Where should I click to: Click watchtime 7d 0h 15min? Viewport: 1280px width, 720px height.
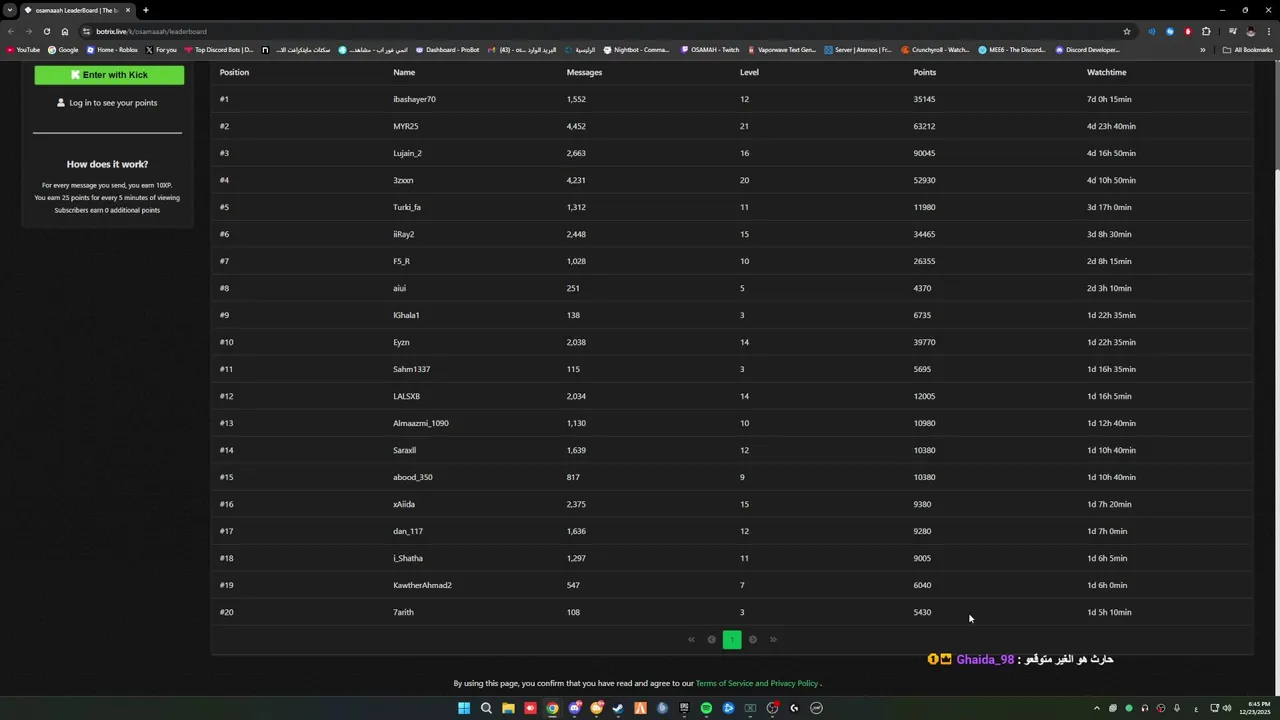(1109, 99)
